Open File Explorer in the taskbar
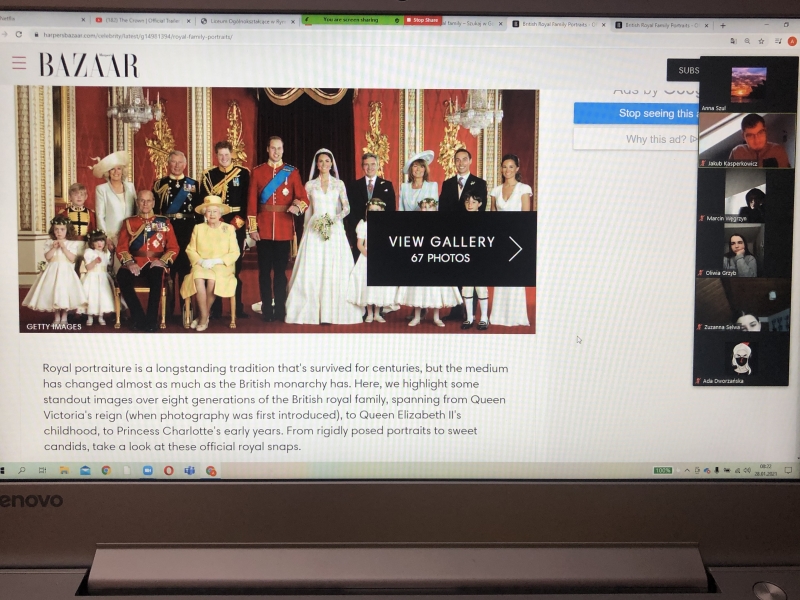Screen dimensions: 800x600 coord(64,470)
